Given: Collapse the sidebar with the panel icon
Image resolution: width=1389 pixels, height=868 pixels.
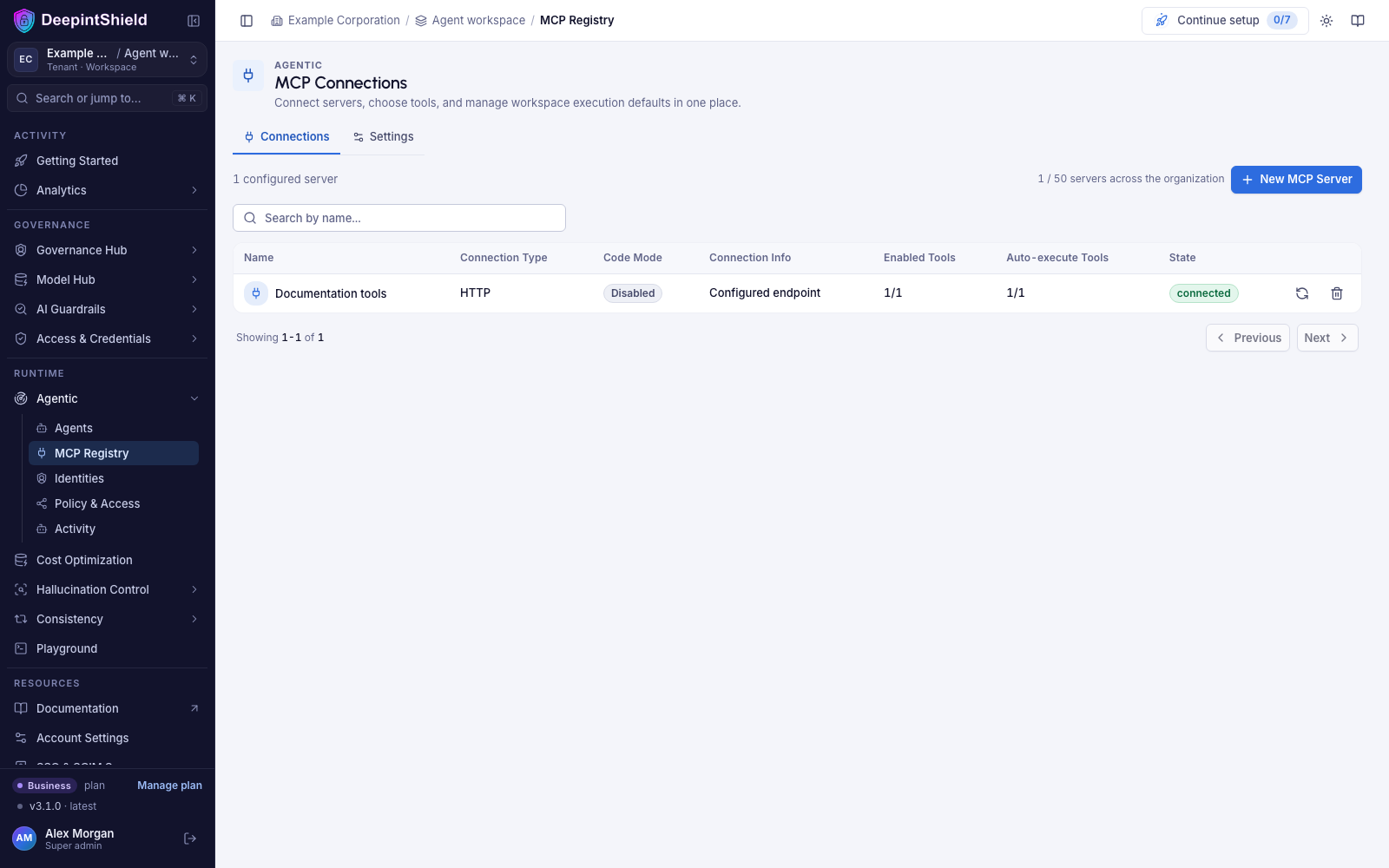Looking at the screenshot, I should (x=194, y=21).
